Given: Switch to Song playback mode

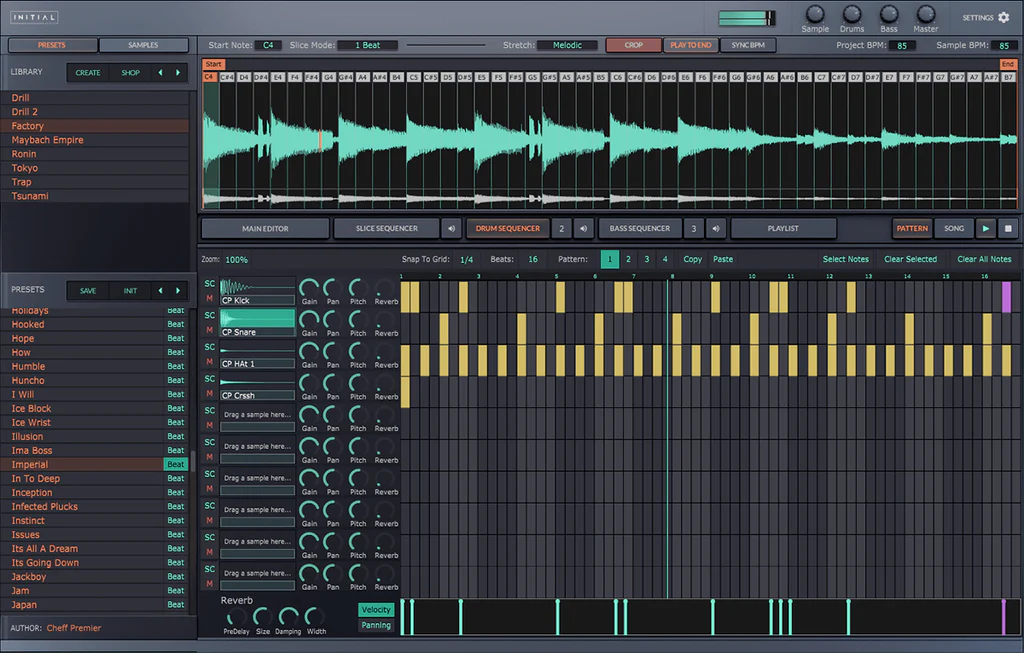Looking at the screenshot, I should (953, 229).
